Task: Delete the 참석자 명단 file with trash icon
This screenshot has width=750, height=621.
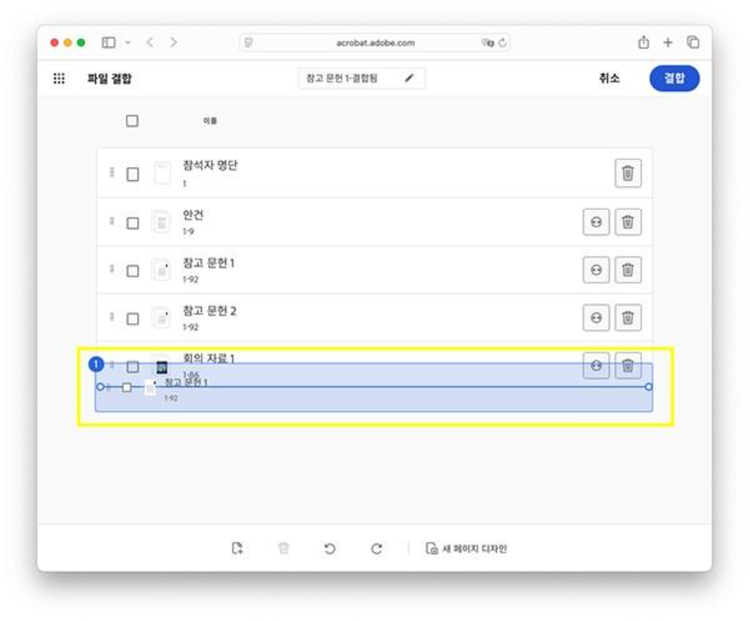Action: pyautogui.click(x=628, y=173)
